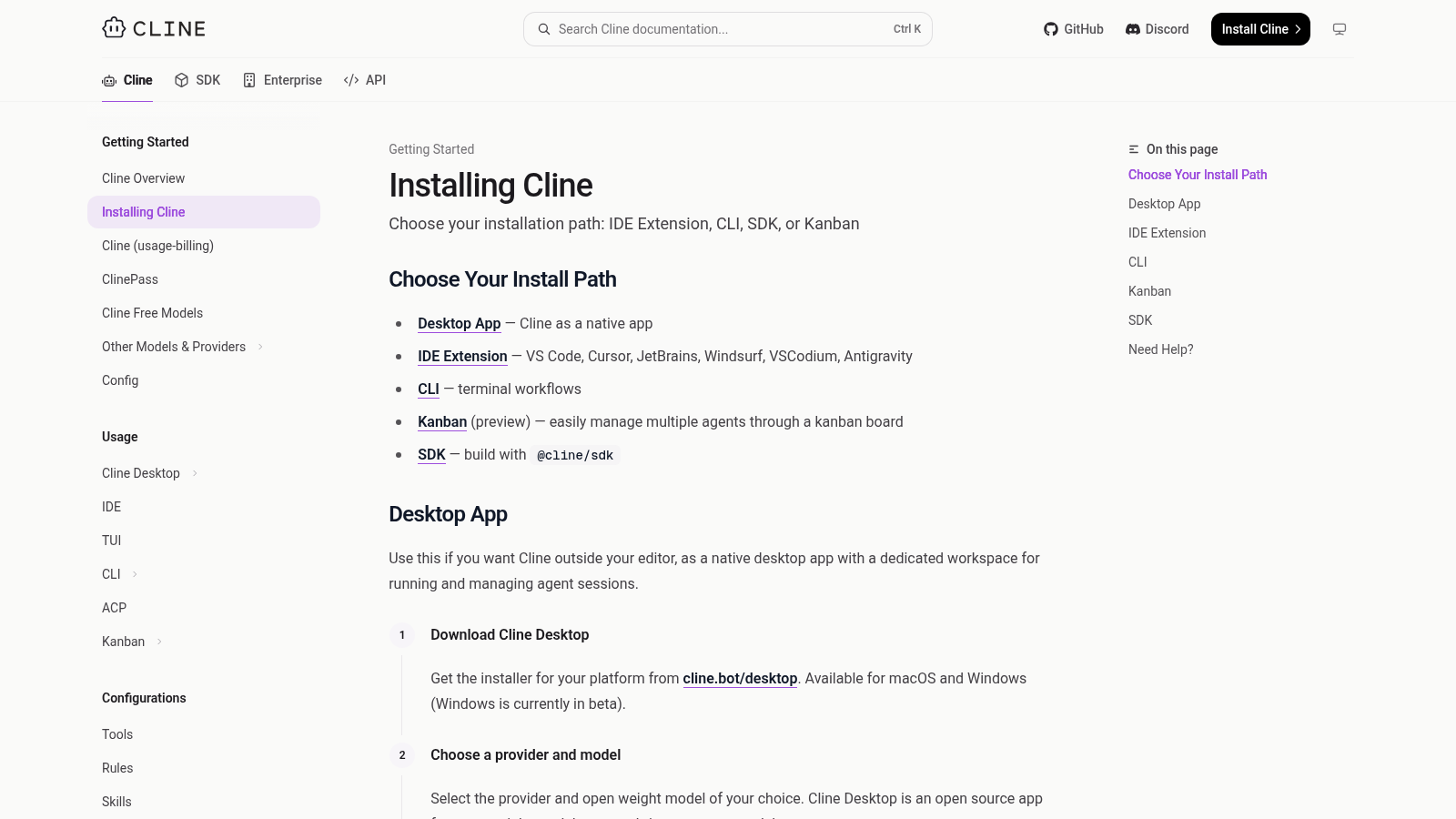This screenshot has width=1456, height=819.
Task: Open IDE page under Usage
Action: click(204, 507)
